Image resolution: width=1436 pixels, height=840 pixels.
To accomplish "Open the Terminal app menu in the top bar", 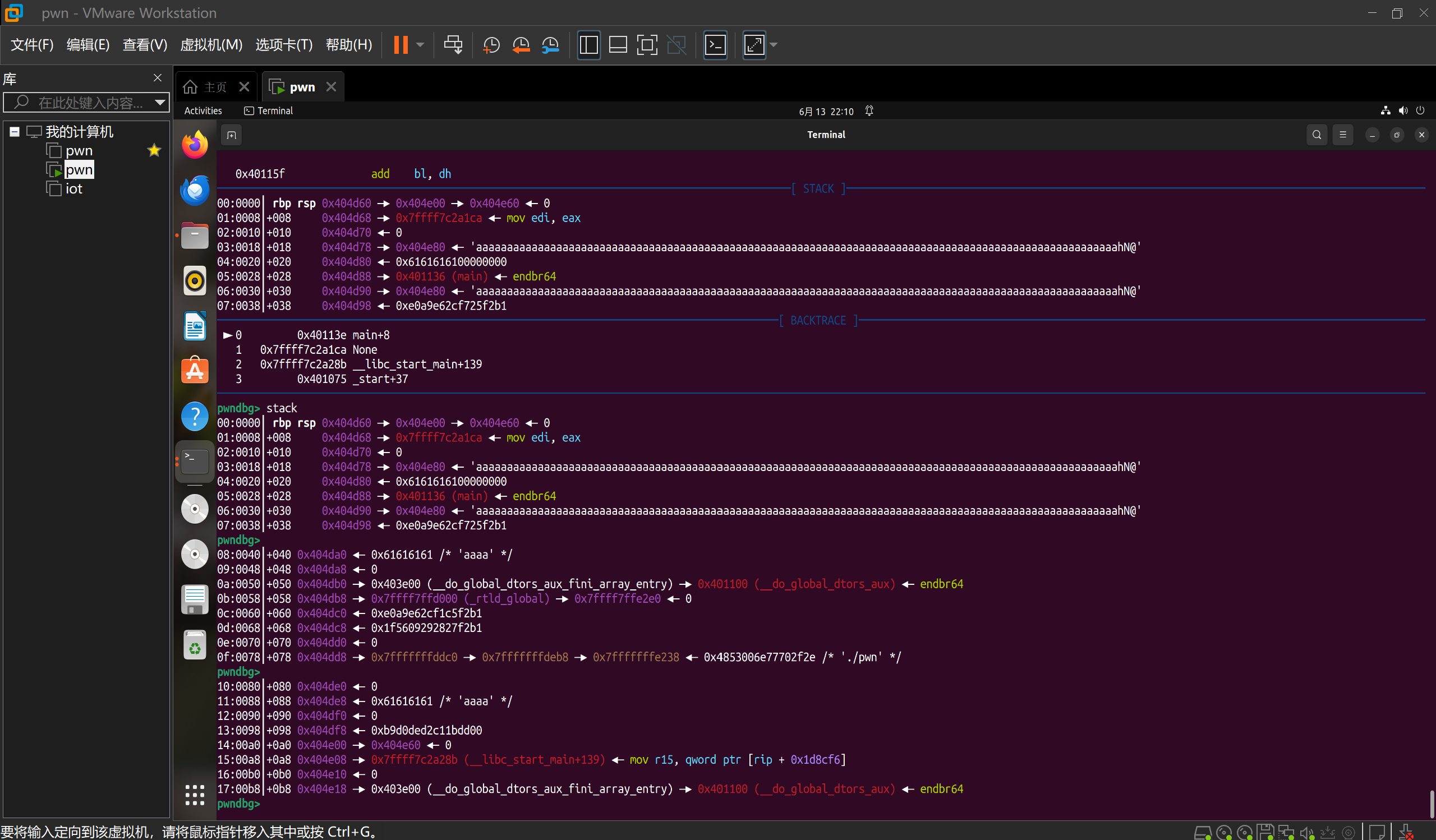I will 268,110.
